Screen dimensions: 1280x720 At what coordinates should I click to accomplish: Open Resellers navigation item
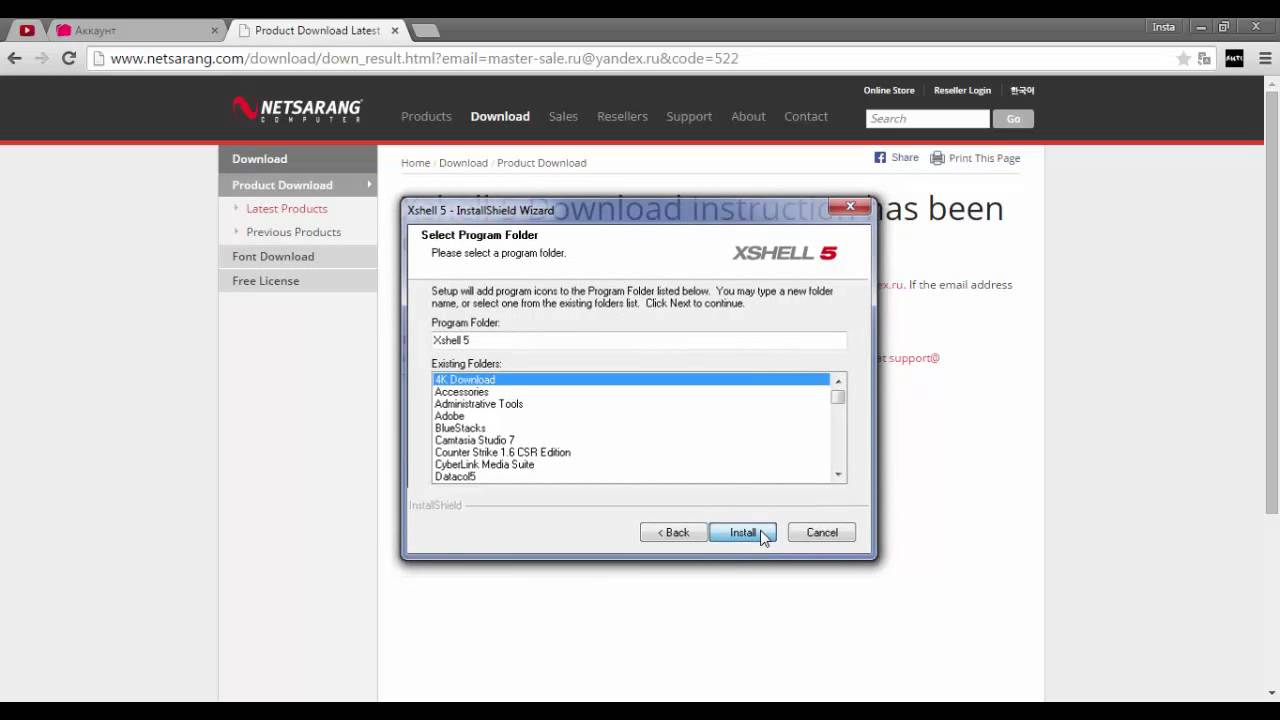tap(622, 117)
